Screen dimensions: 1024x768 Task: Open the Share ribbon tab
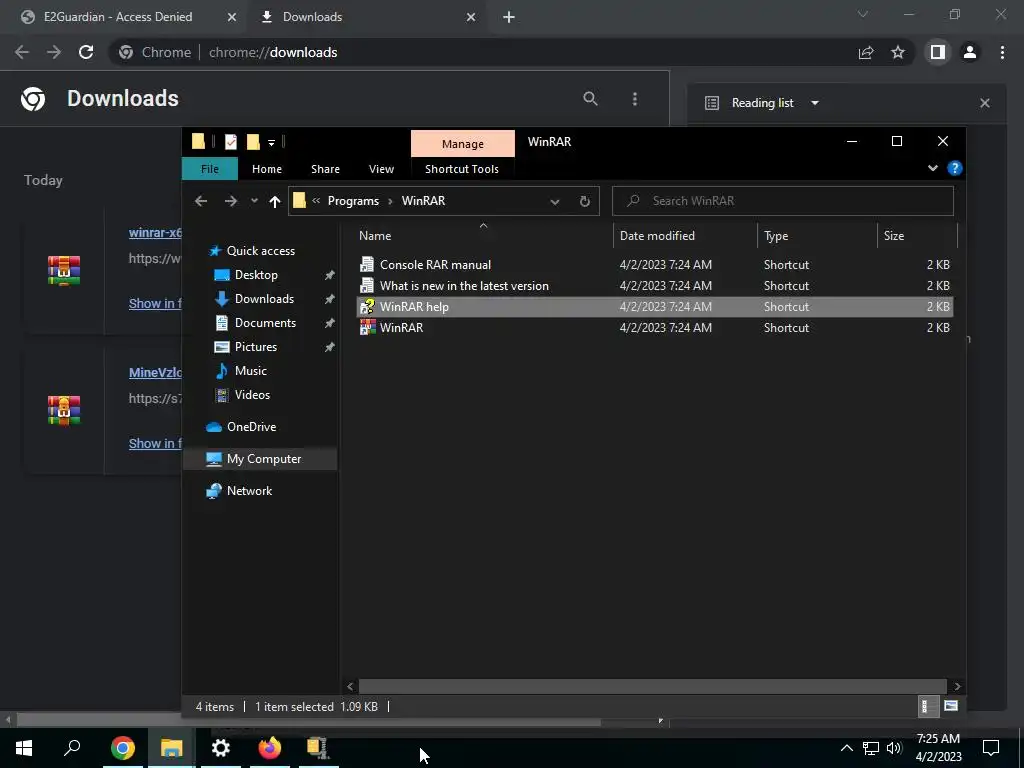[x=325, y=168]
